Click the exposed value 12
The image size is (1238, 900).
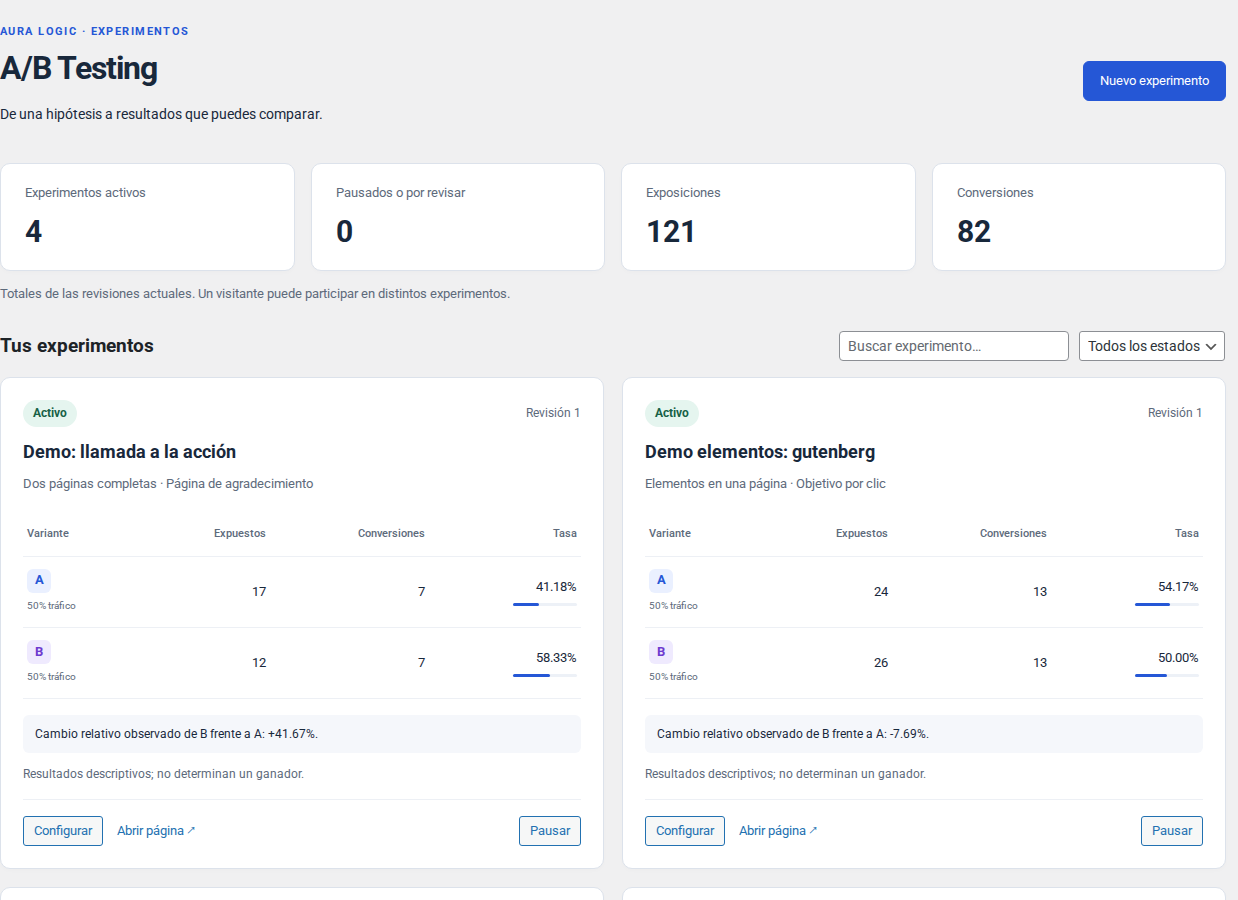[259, 663]
